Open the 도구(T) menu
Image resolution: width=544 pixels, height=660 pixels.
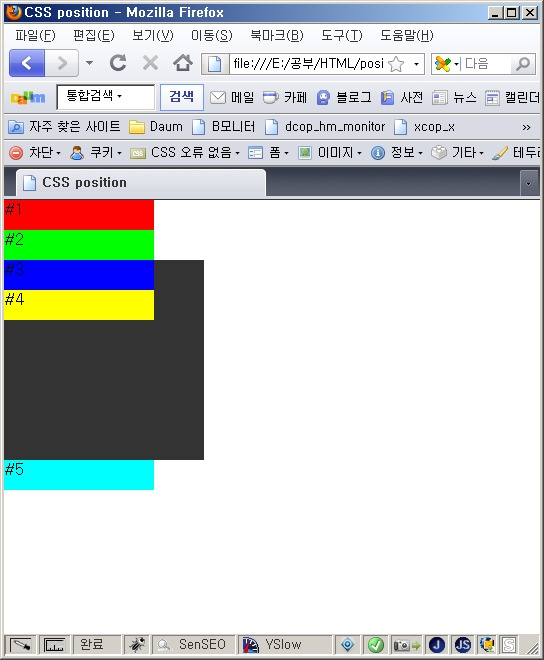click(x=341, y=35)
